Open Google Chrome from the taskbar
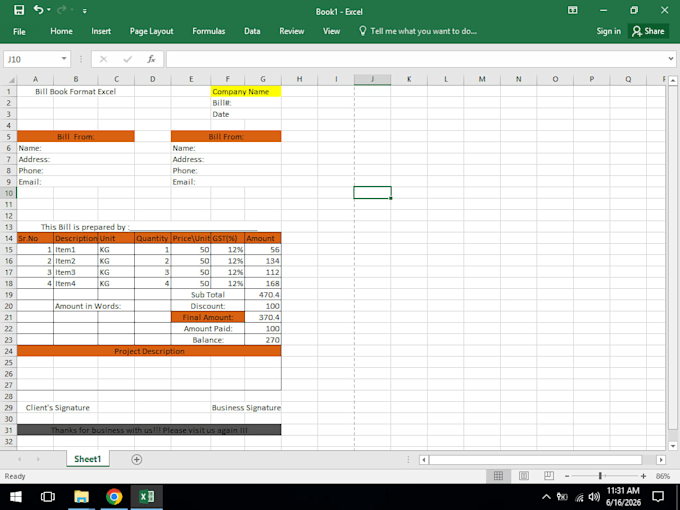The width and height of the screenshot is (680, 510). tap(114, 497)
